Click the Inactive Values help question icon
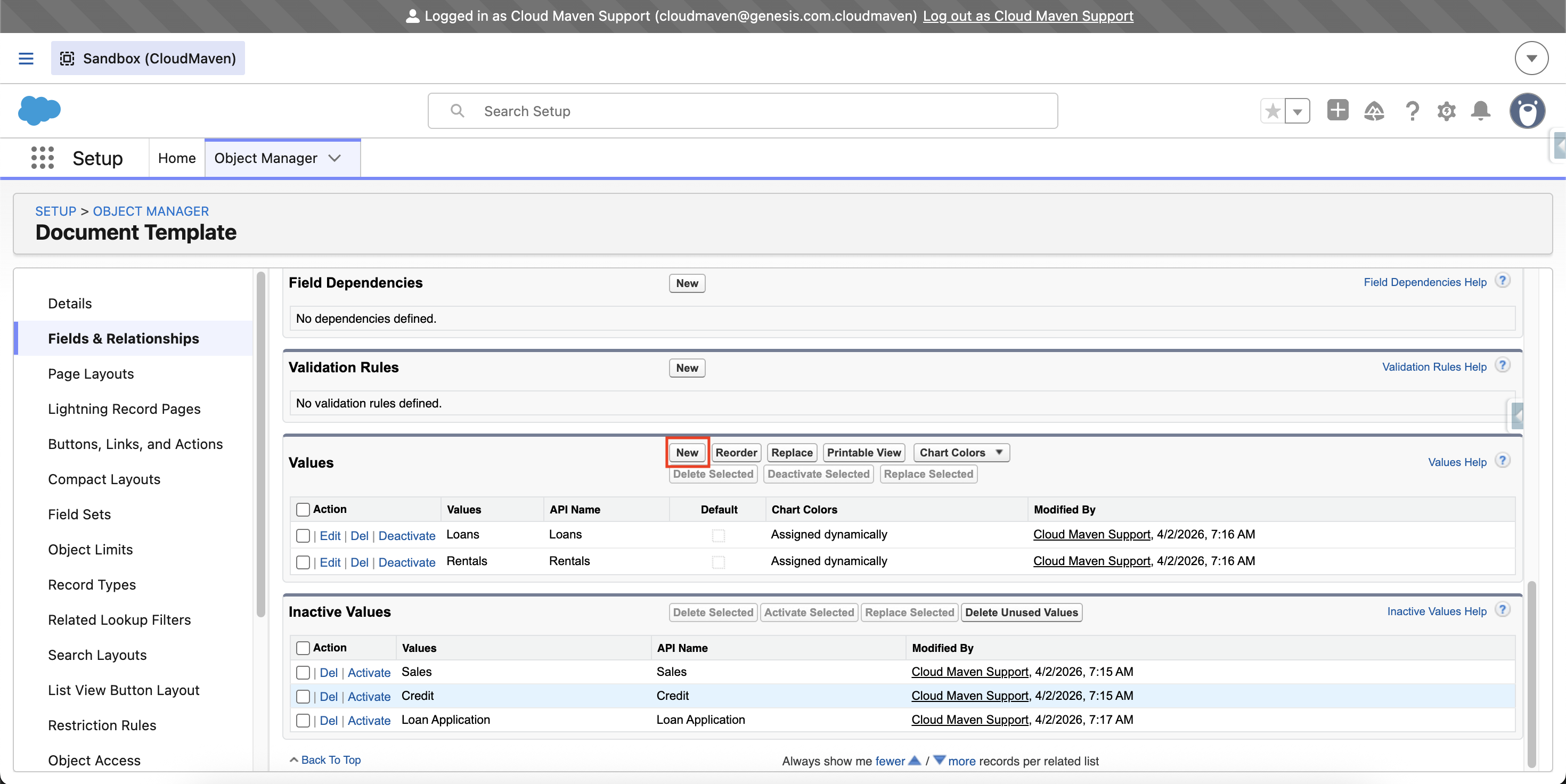1566x784 pixels. click(x=1502, y=610)
